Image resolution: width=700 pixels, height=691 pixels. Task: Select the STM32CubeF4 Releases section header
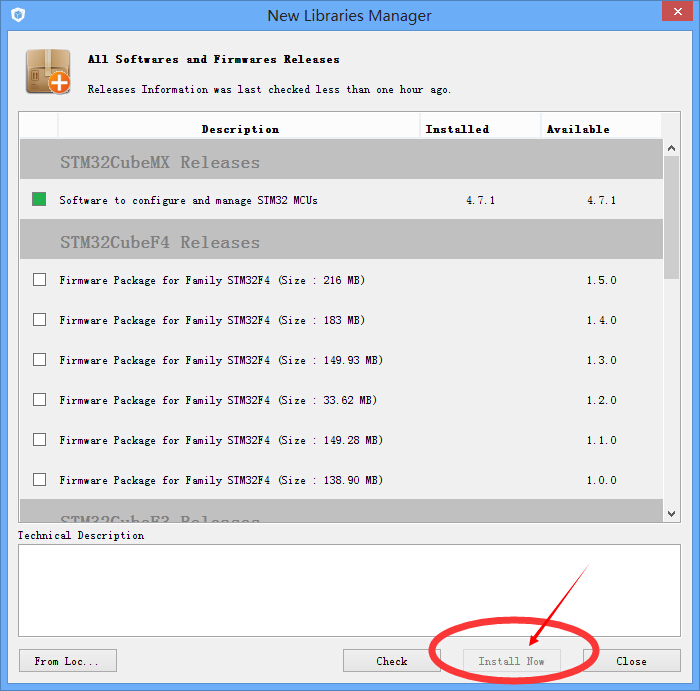pos(342,239)
